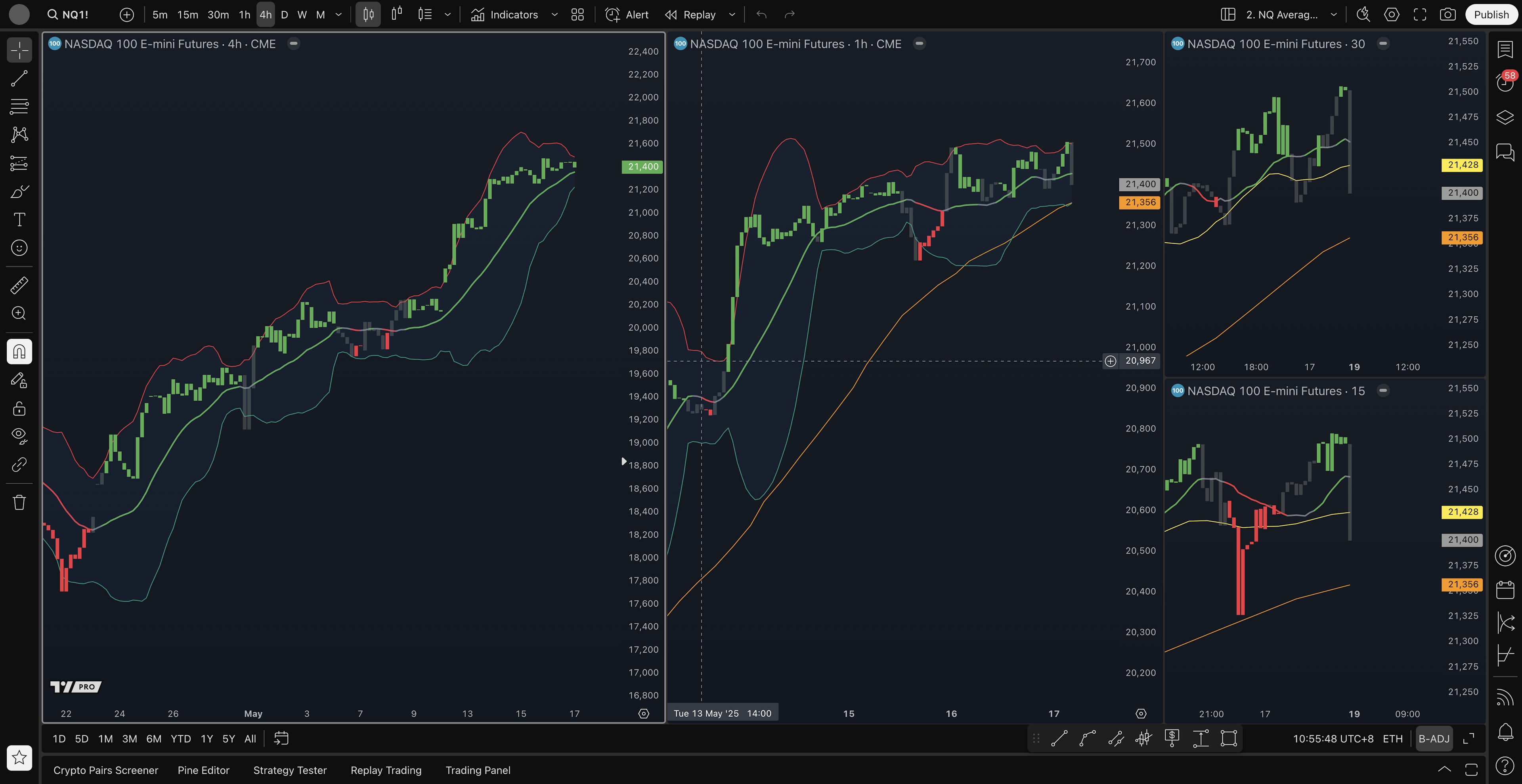Activate the ruler measure tool
The width and height of the screenshot is (1522, 784).
pos(19,286)
